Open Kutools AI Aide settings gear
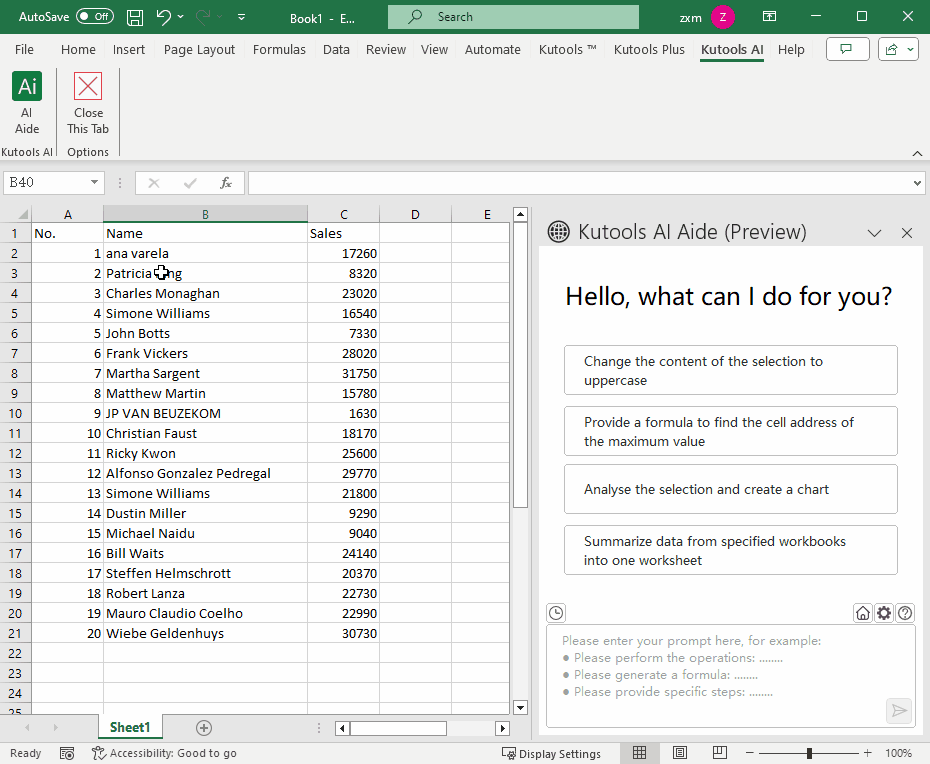 [x=884, y=613]
